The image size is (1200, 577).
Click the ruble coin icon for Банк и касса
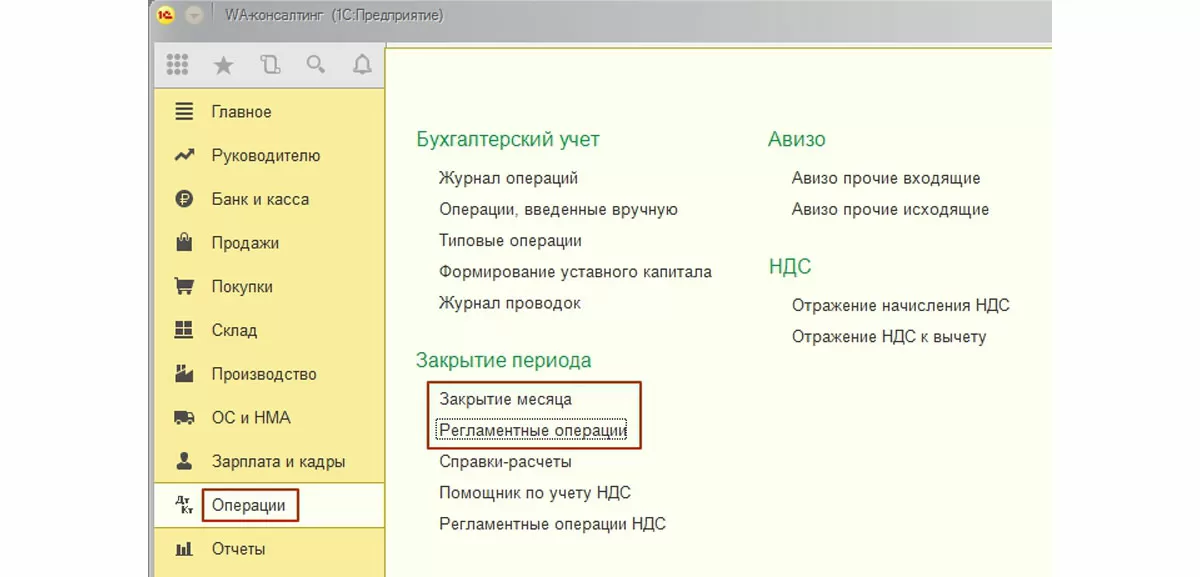click(x=184, y=199)
